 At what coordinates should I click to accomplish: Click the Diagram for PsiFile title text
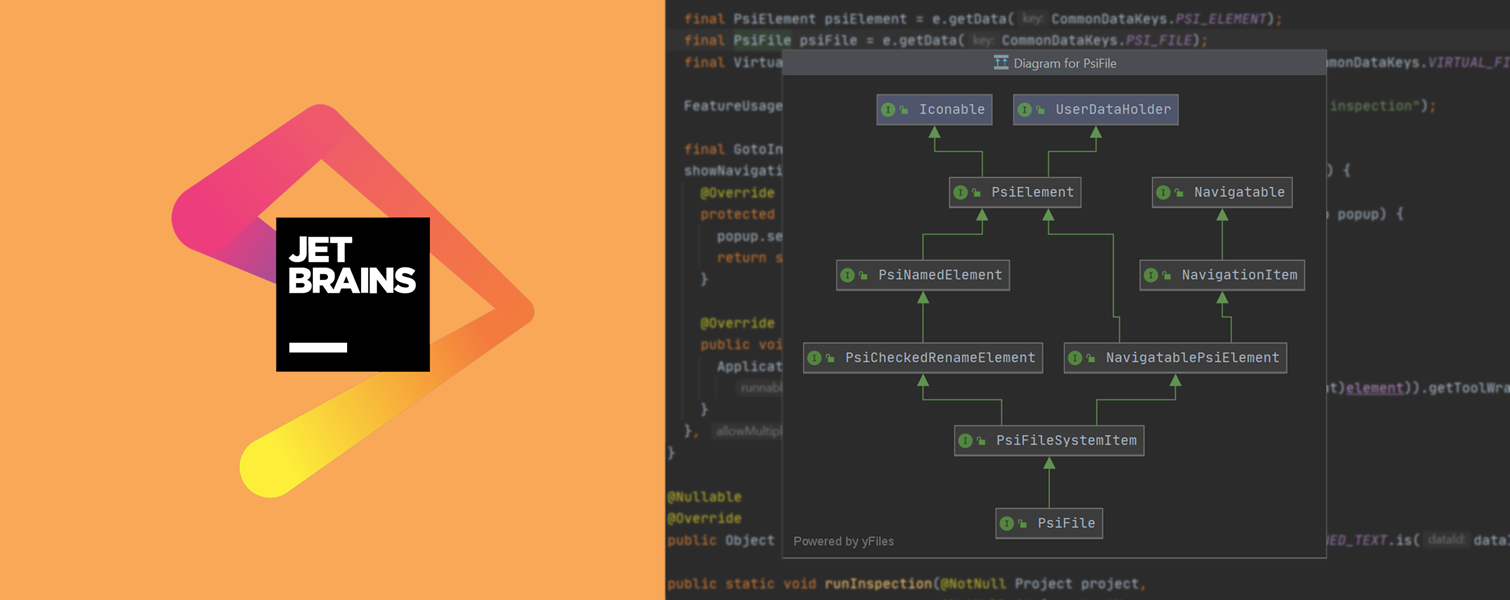pyautogui.click(x=1065, y=63)
